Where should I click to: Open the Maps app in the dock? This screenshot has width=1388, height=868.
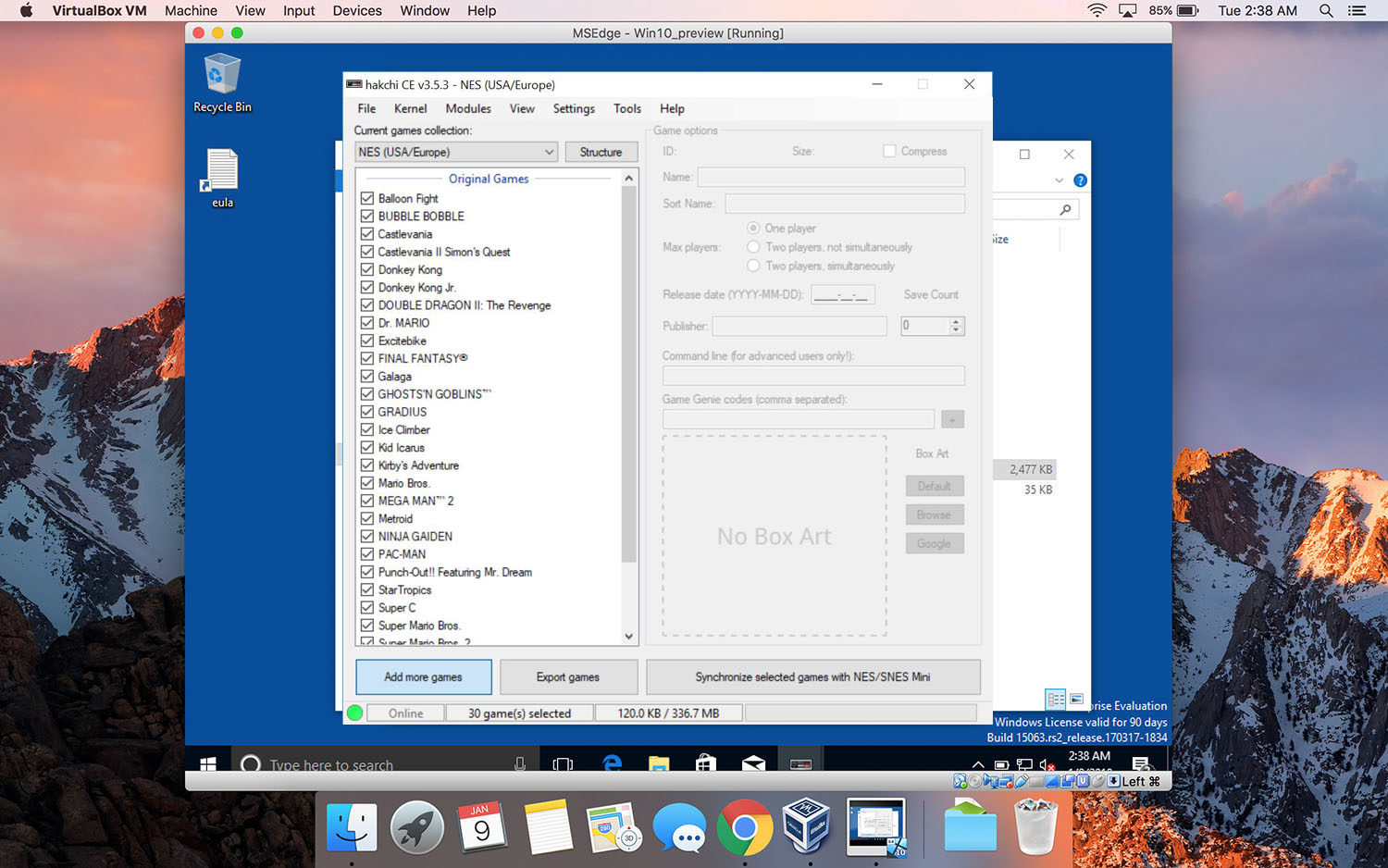tap(613, 826)
